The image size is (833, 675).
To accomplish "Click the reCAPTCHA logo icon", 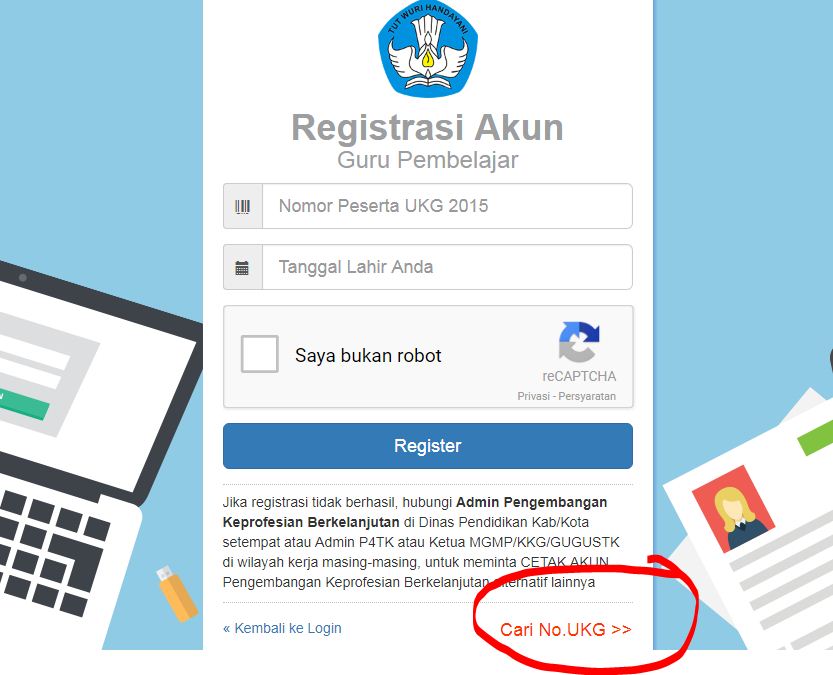I will [x=579, y=341].
